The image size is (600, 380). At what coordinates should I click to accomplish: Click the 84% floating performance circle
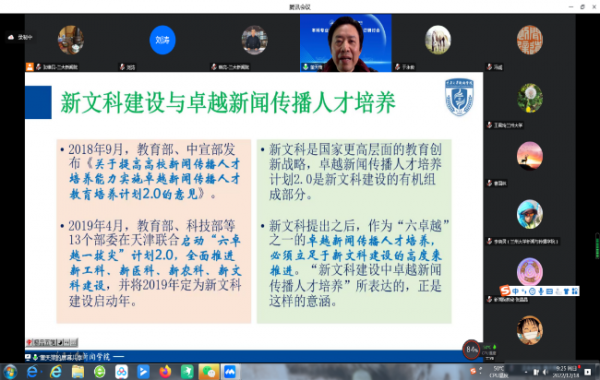tap(471, 349)
